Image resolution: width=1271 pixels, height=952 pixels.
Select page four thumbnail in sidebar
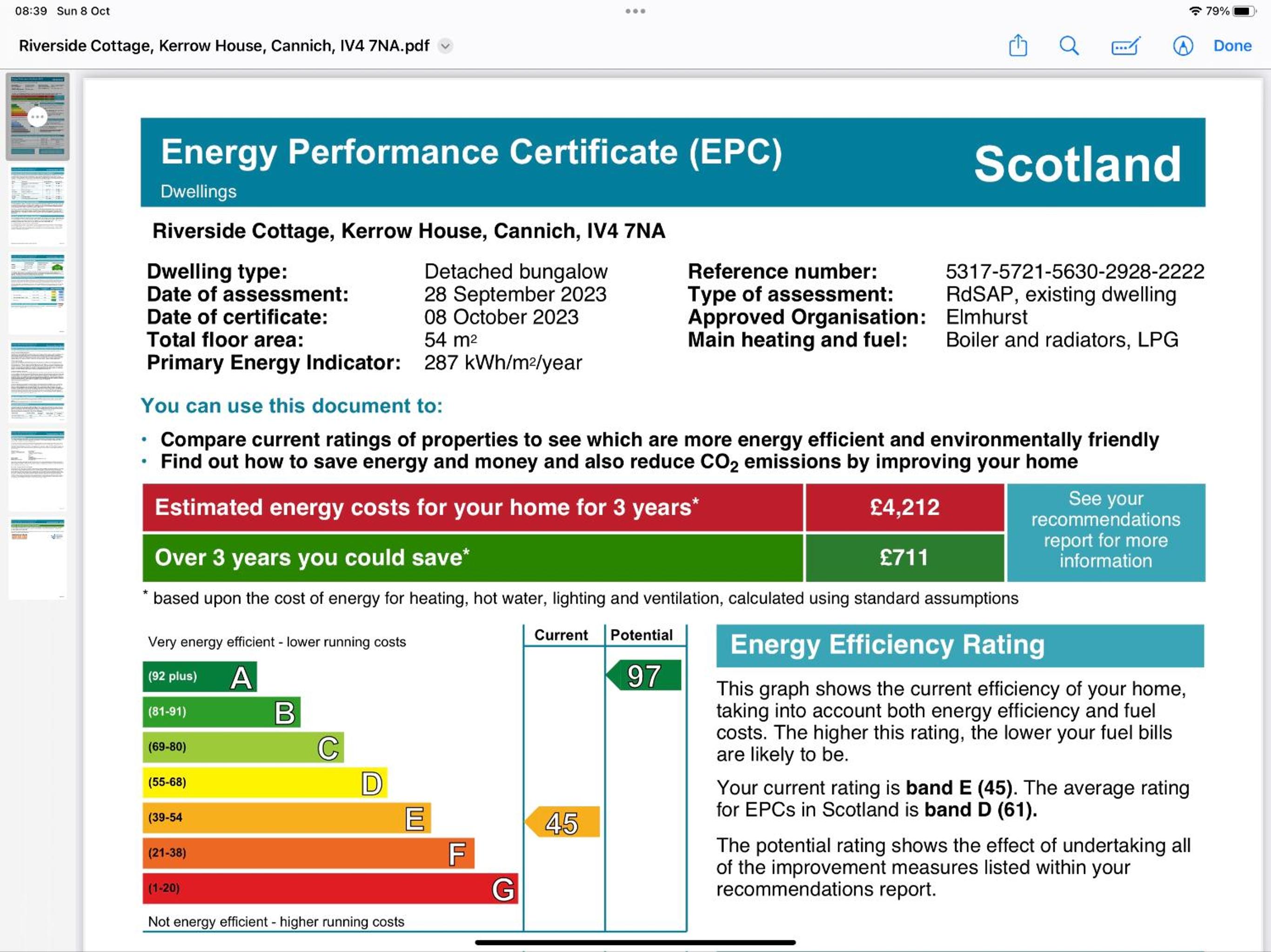(x=37, y=381)
